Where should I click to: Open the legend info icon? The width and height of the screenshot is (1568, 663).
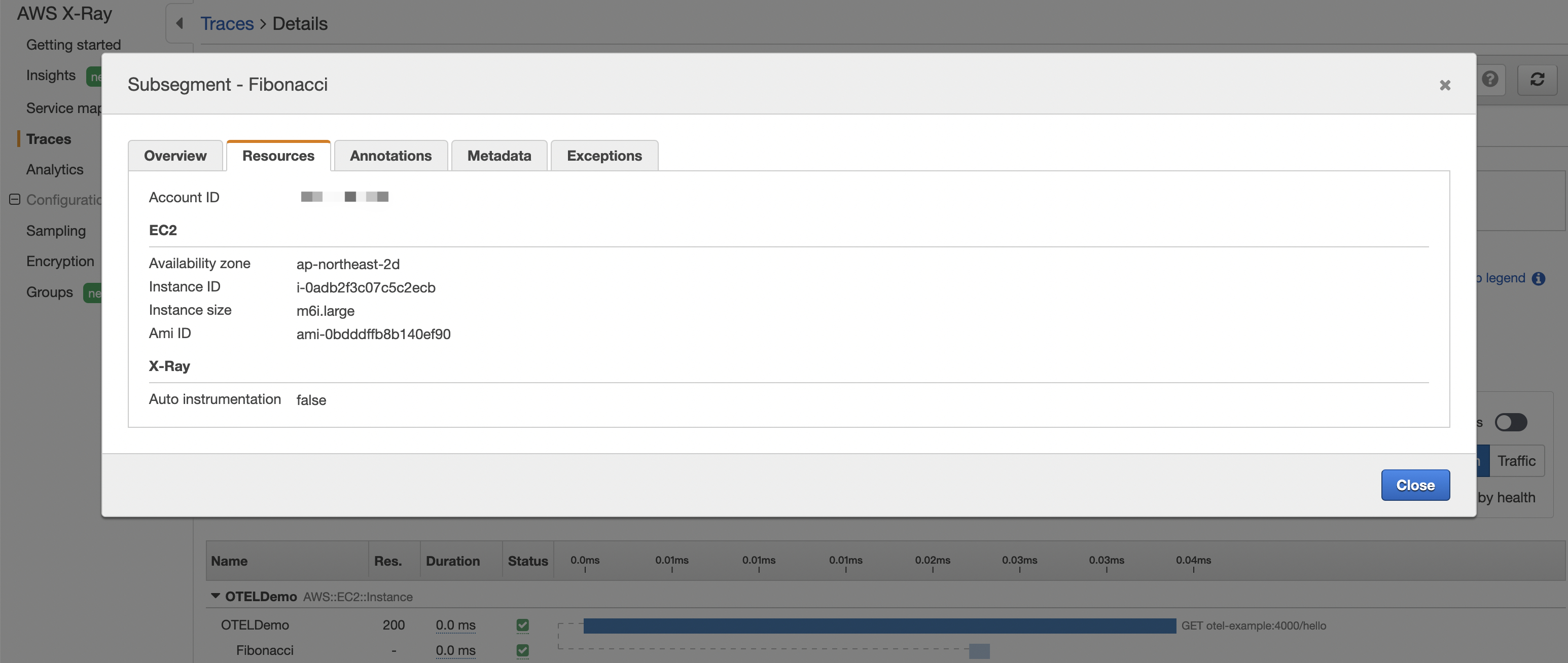pos(1541,278)
